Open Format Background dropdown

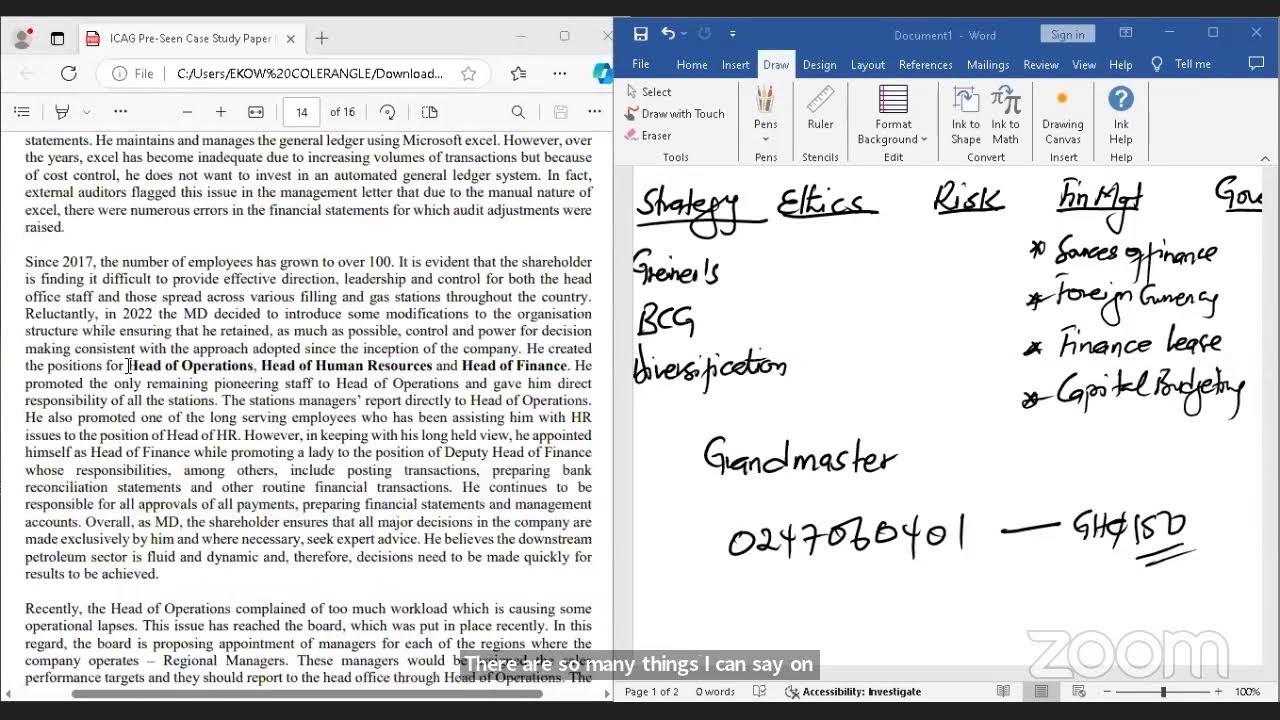click(x=893, y=115)
